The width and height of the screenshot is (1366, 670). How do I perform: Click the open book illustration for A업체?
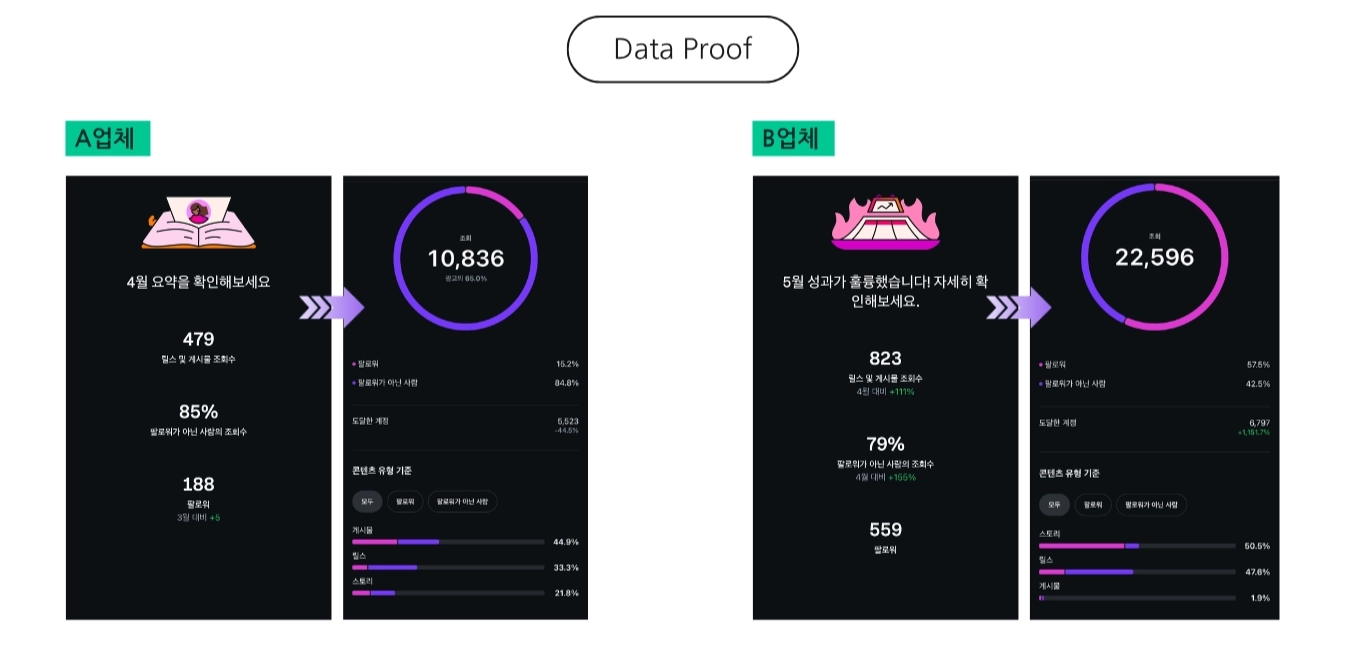pos(198,224)
